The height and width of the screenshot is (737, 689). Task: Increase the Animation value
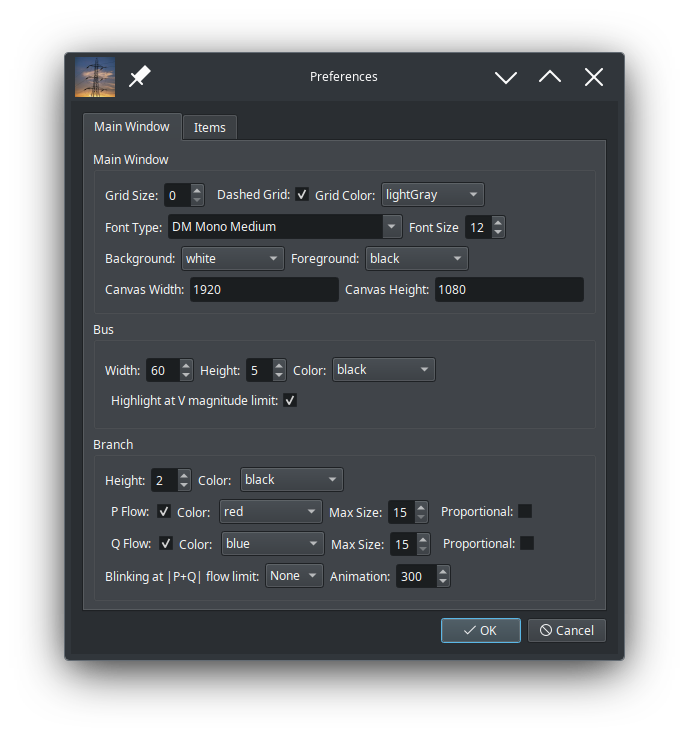coord(443,571)
